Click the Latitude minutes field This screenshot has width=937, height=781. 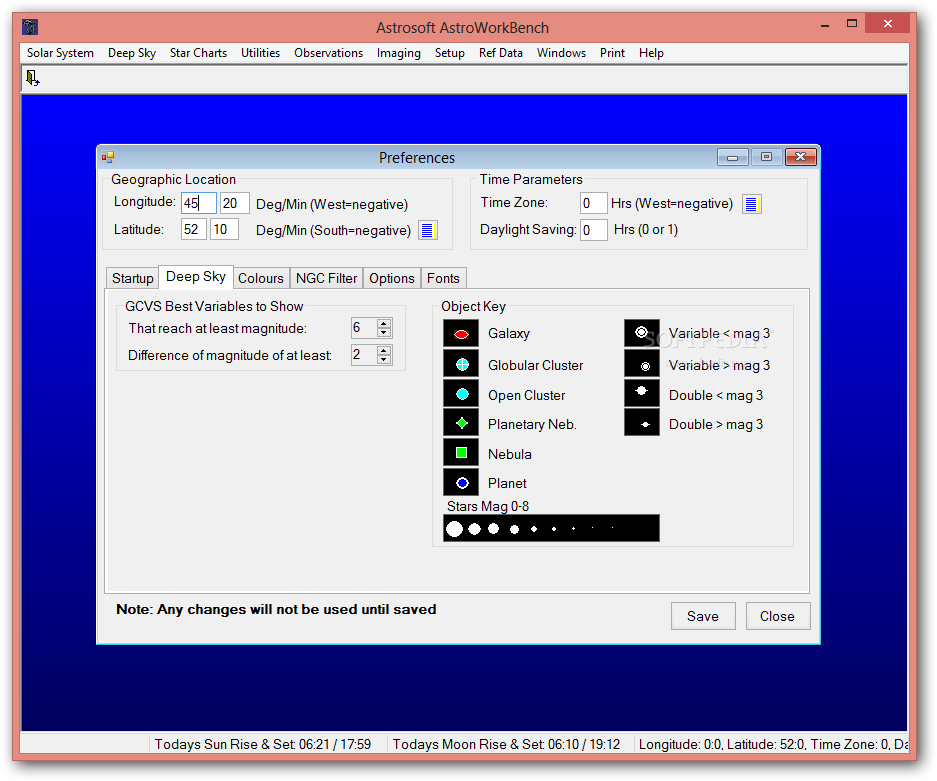(224, 229)
